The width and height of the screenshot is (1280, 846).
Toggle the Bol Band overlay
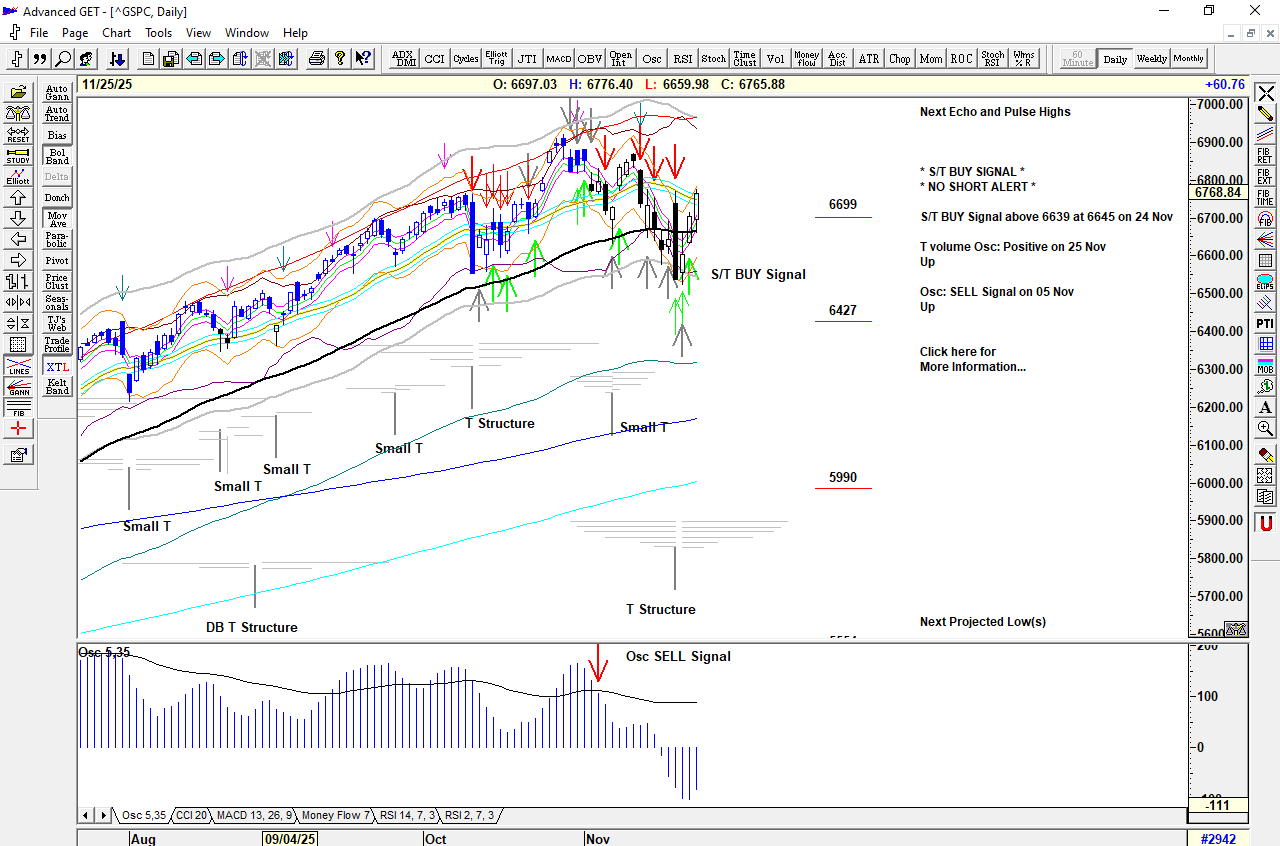[57, 156]
